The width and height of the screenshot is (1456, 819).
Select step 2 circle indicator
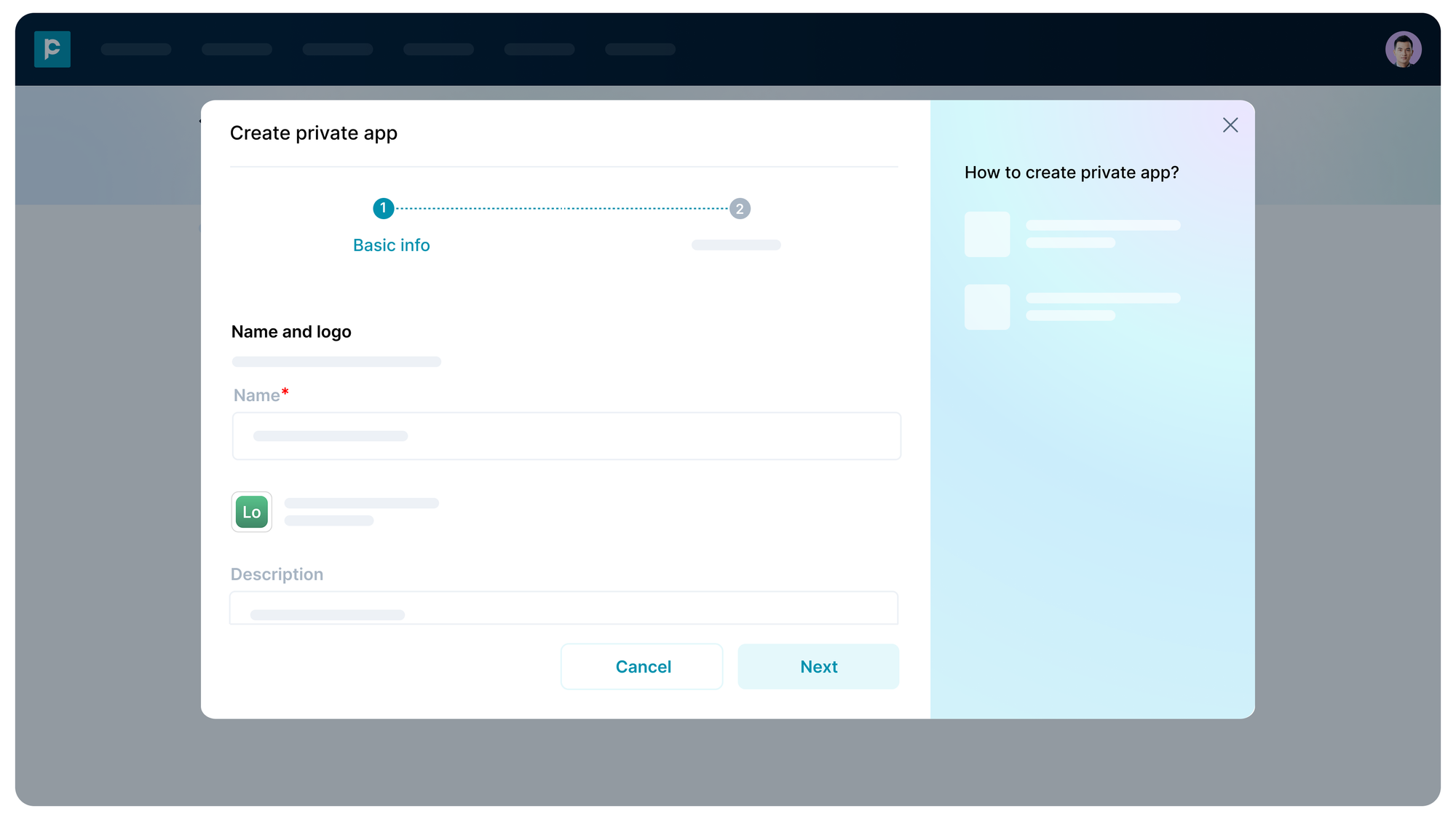point(740,208)
